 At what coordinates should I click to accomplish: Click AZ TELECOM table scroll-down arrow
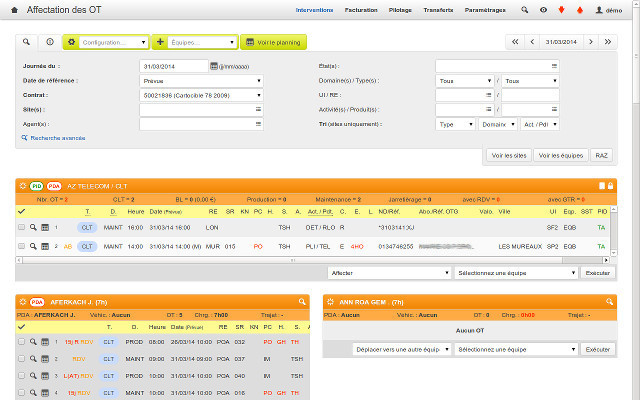[x=613, y=253]
